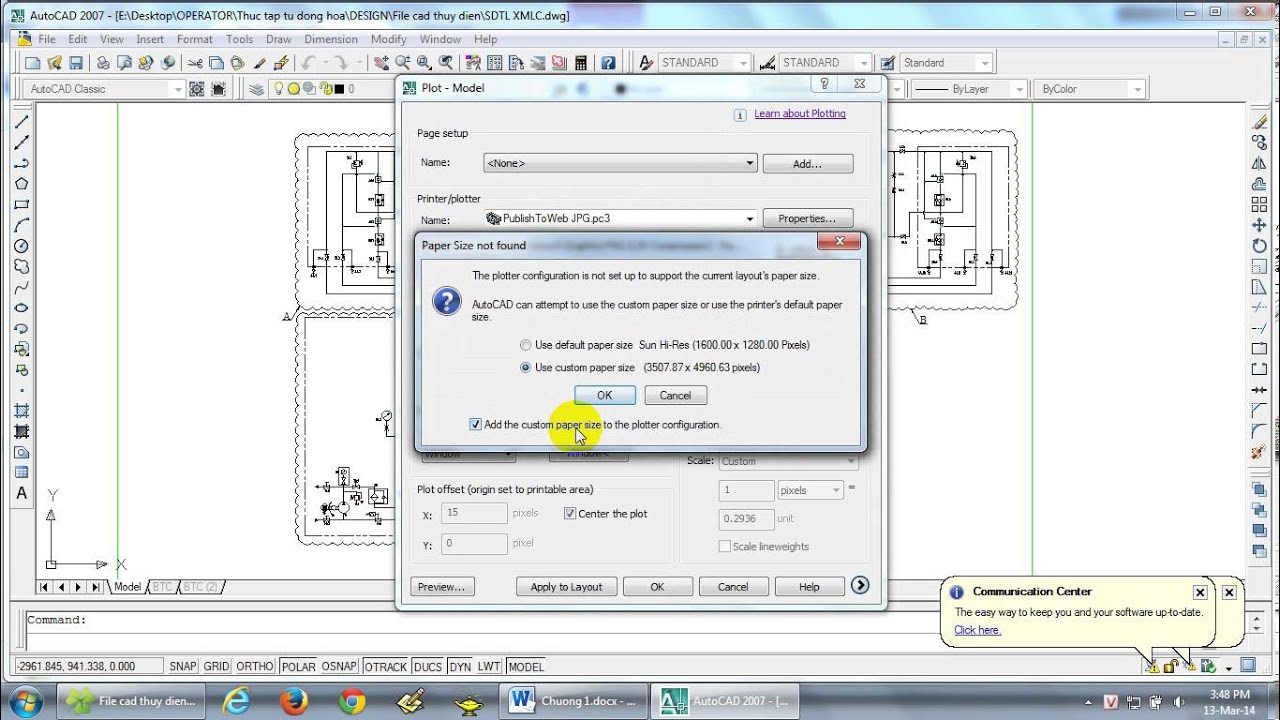Viewport: 1280px width, 720px height.
Task: Click the Cut scissors icon
Action: [195, 62]
